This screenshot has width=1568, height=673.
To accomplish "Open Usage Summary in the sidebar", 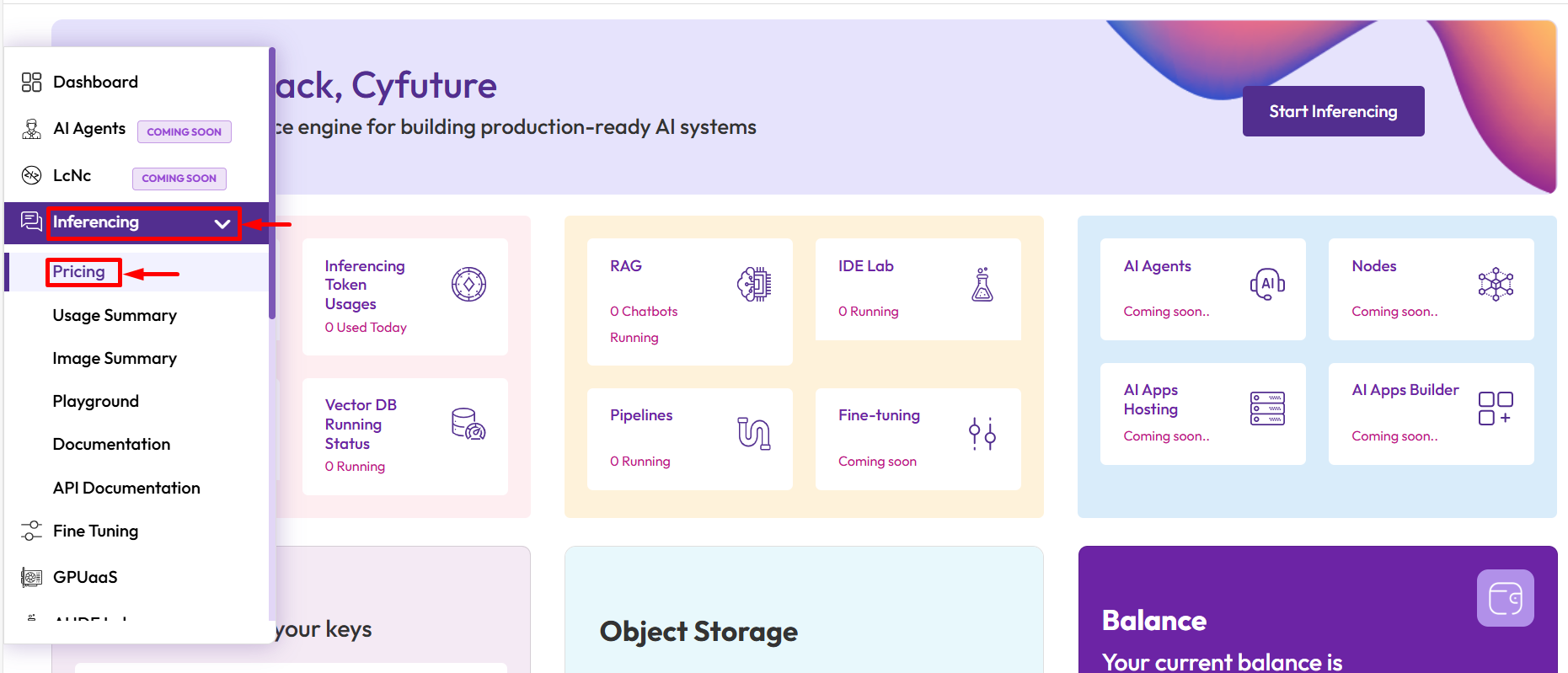I will (115, 315).
